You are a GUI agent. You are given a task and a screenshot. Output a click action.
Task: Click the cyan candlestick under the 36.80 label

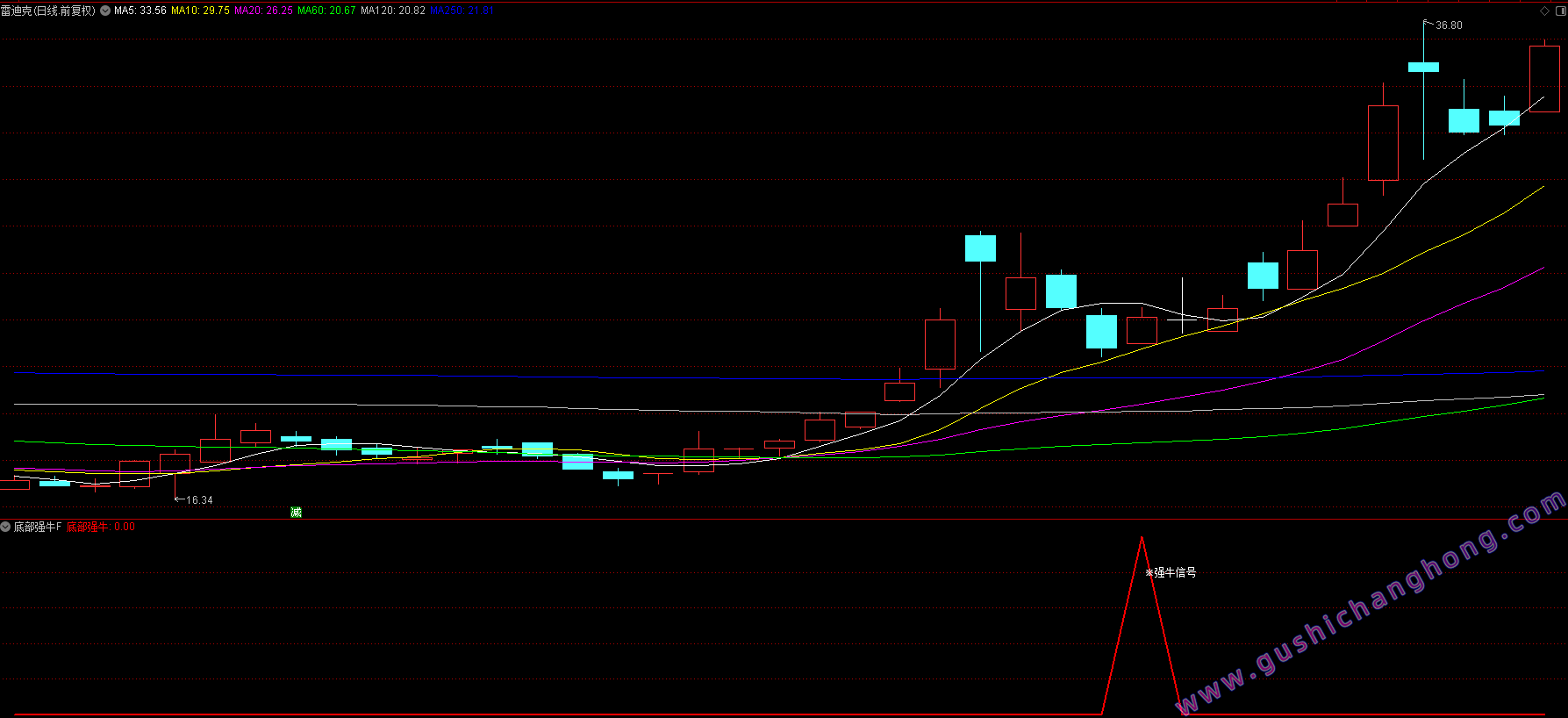1423,67
